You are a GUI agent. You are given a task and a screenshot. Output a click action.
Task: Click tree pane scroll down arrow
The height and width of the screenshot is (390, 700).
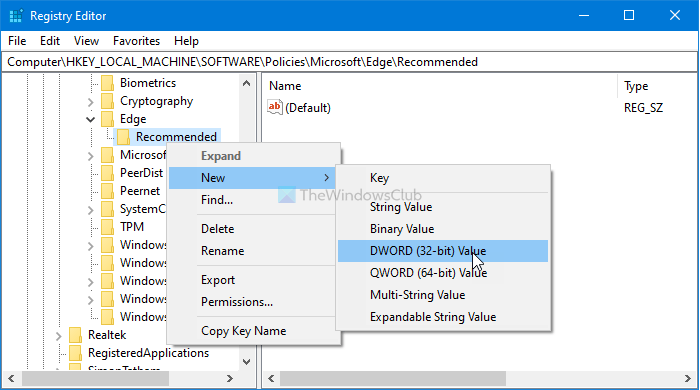tap(246, 361)
